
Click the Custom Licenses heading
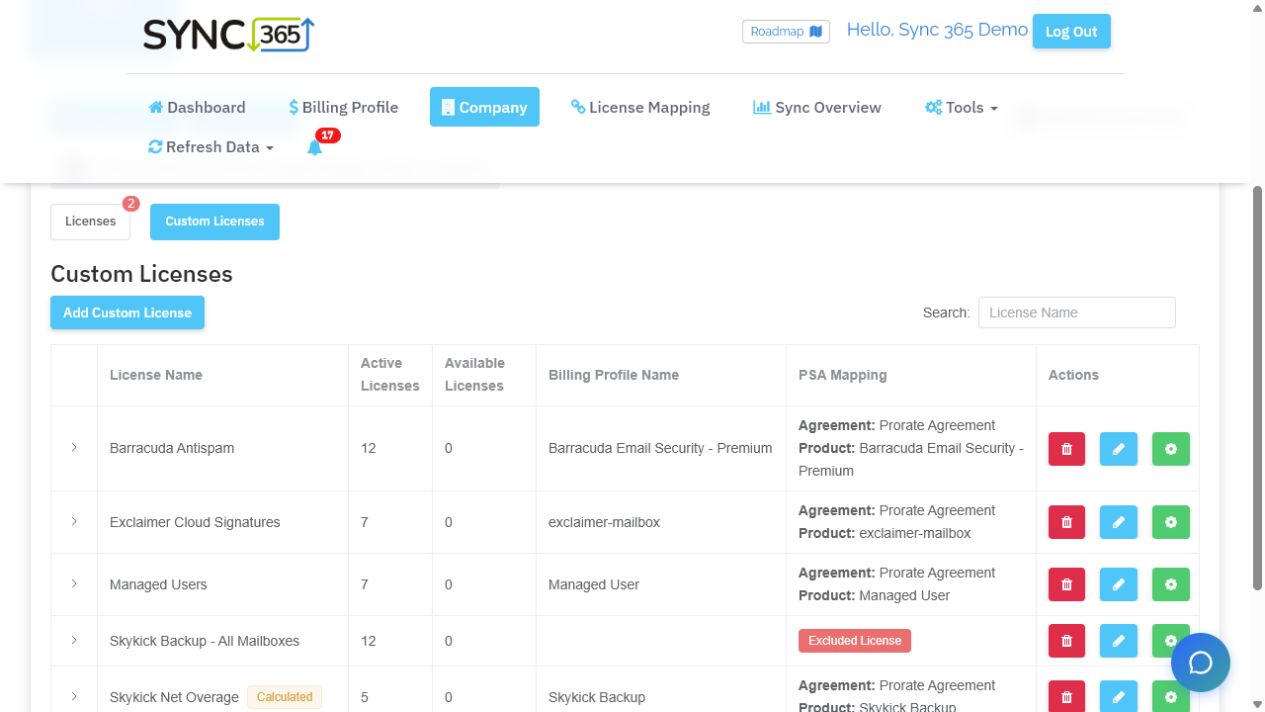(141, 274)
